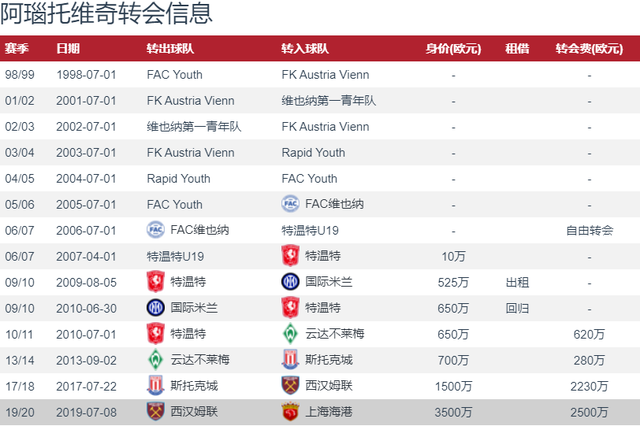640x426 pixels.
Task: Click the 西汉姆联 crest in the 17/18 row
Action: 290,386
